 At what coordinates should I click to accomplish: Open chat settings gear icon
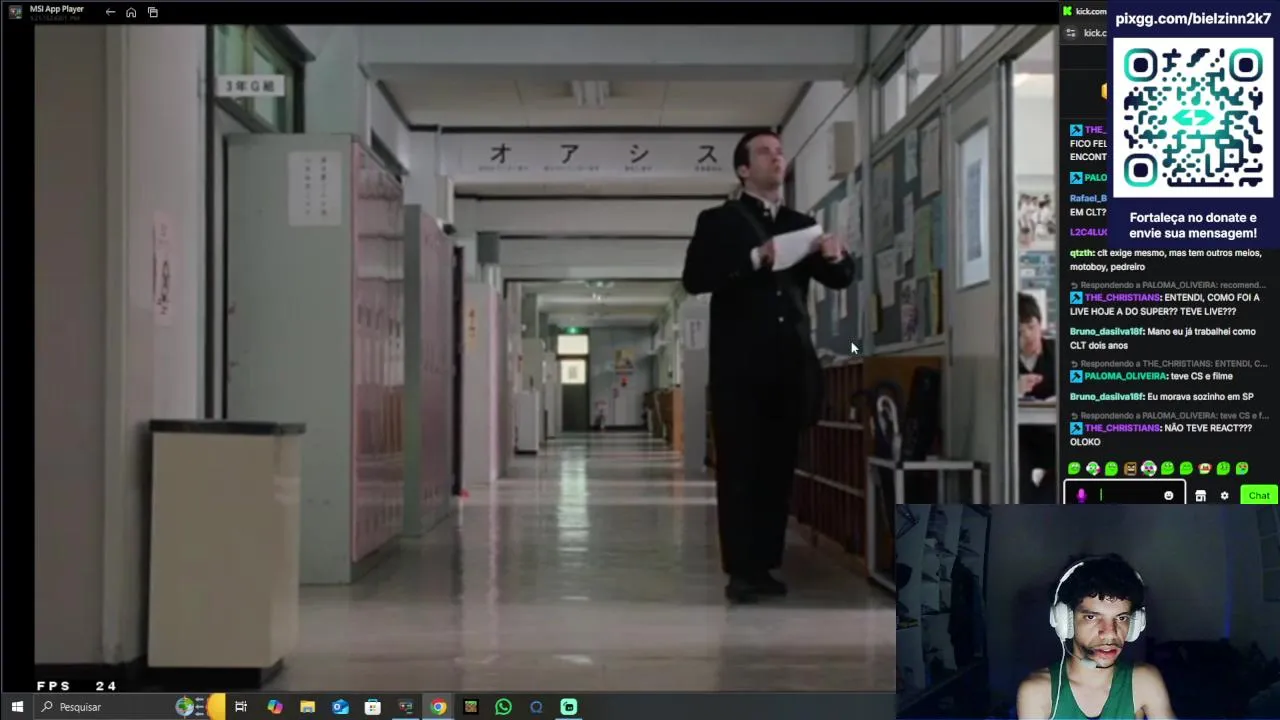(1224, 495)
